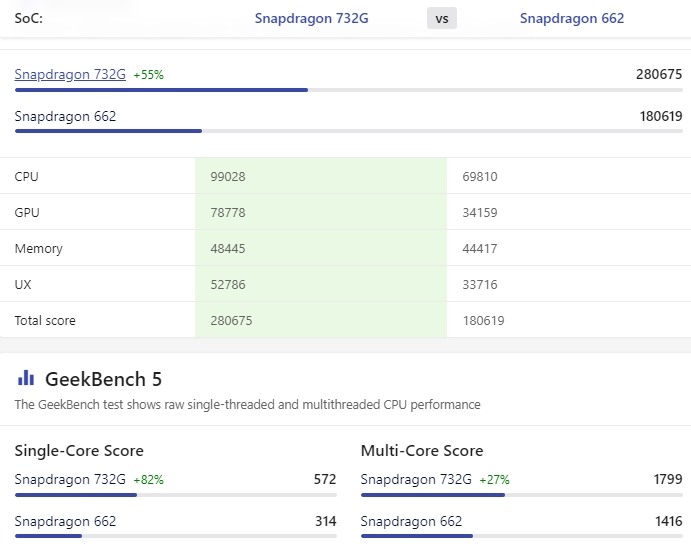Click the Multi-Core Snapdragon 662 progress bar
Screen dimensions: 691x558
tap(522, 536)
